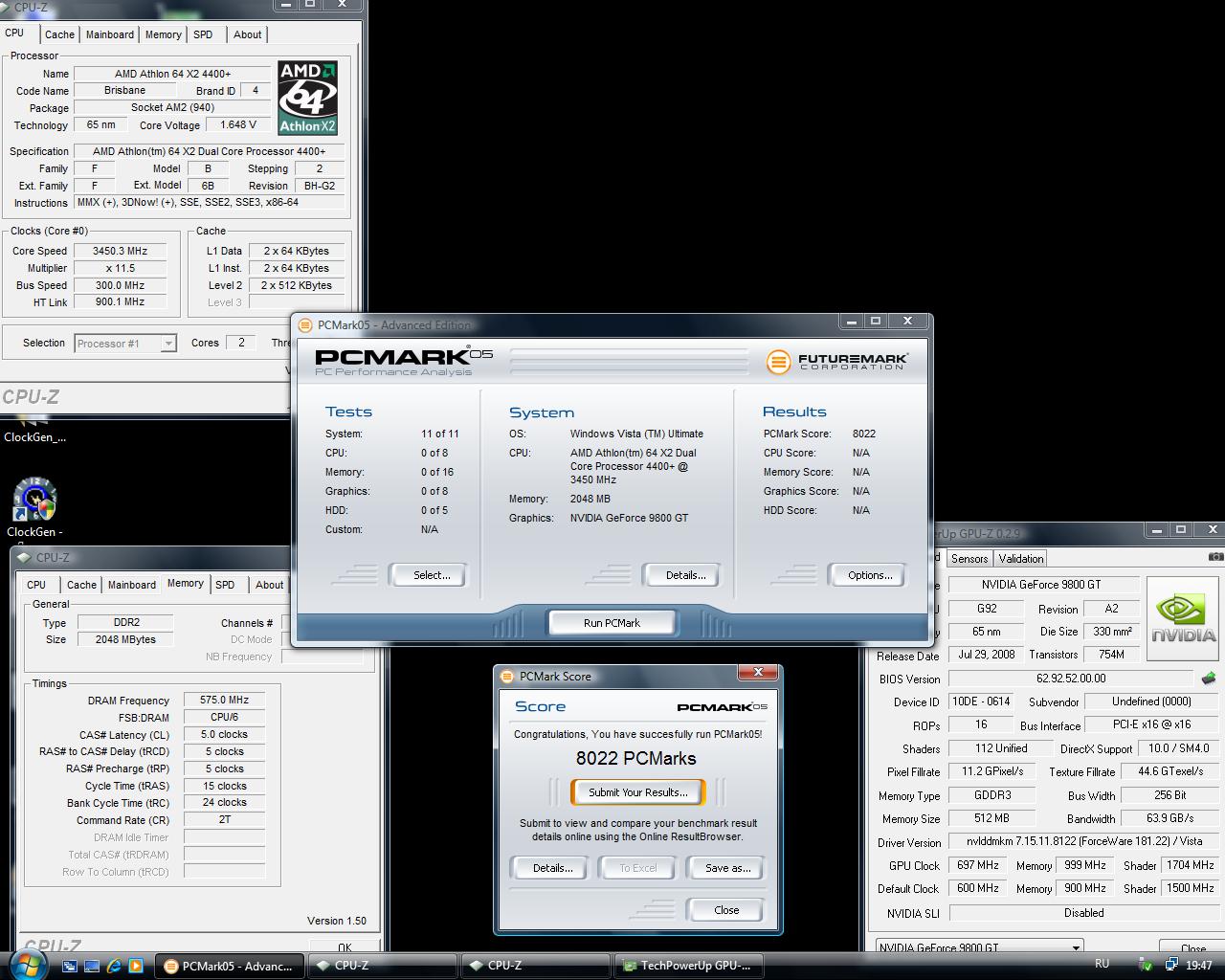The image size is (1225, 980).
Task: Launch Windows Media Player from quick launch
Action: click(x=136, y=966)
